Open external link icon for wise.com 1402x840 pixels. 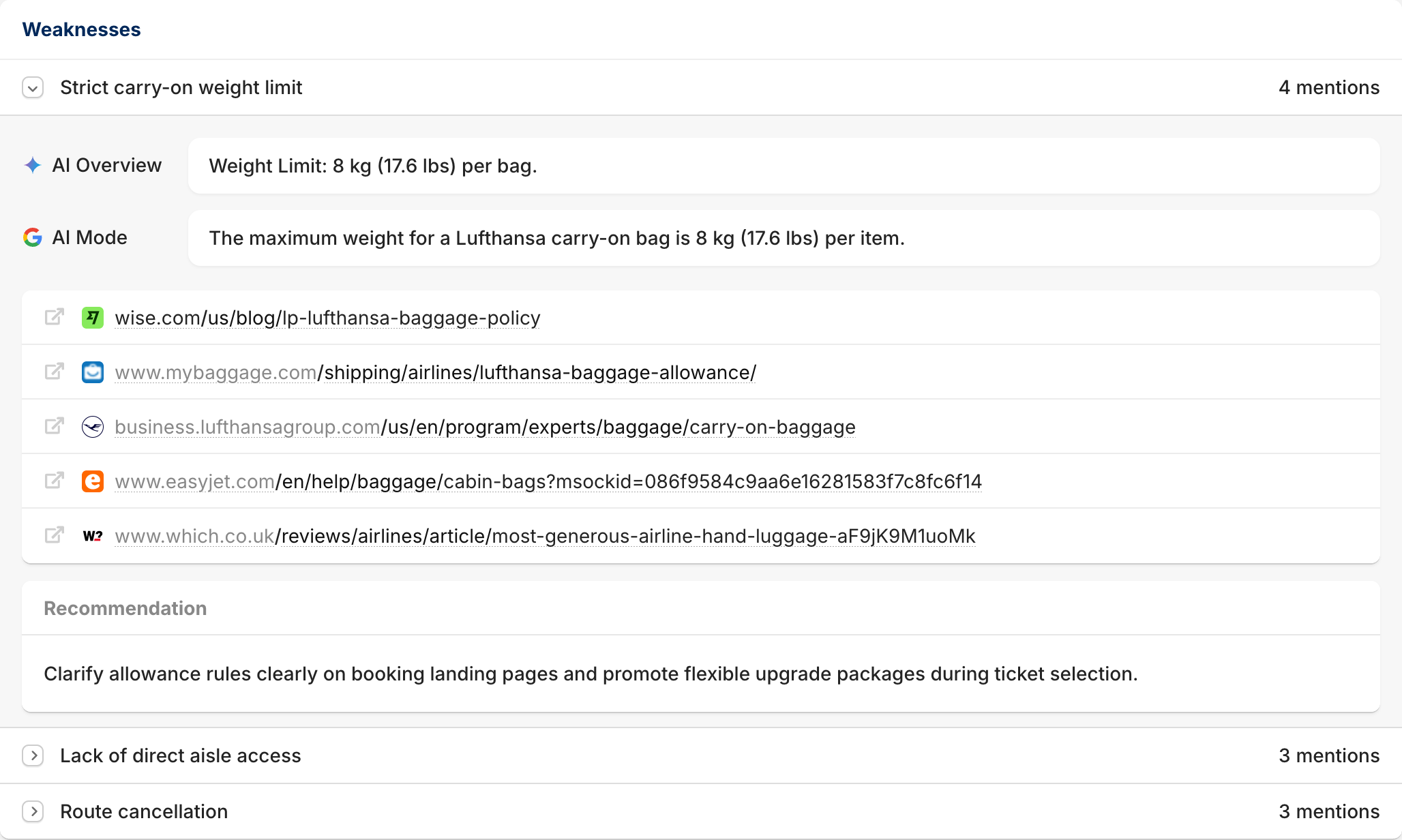(54, 317)
